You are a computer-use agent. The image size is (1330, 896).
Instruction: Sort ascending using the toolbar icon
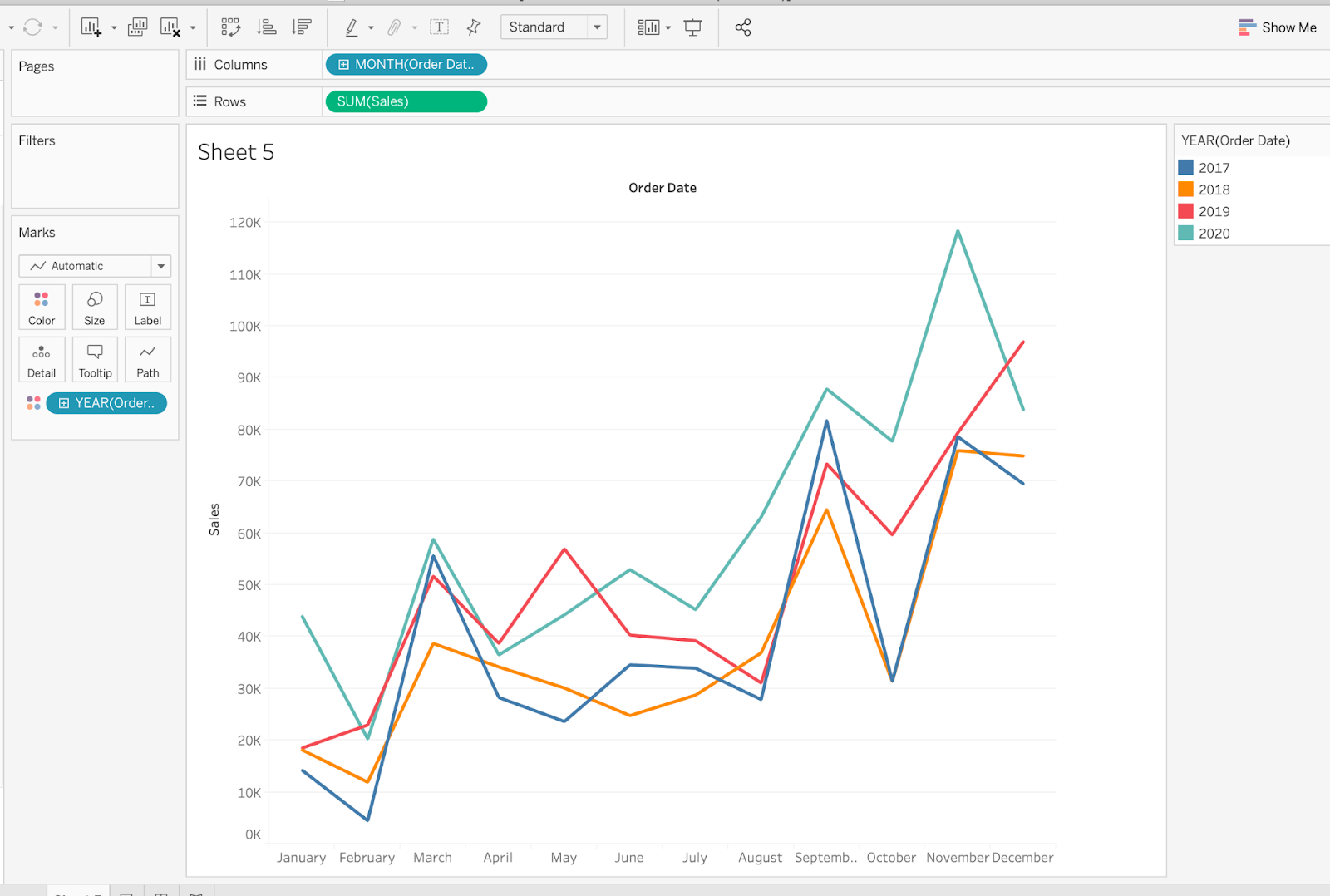(267, 27)
